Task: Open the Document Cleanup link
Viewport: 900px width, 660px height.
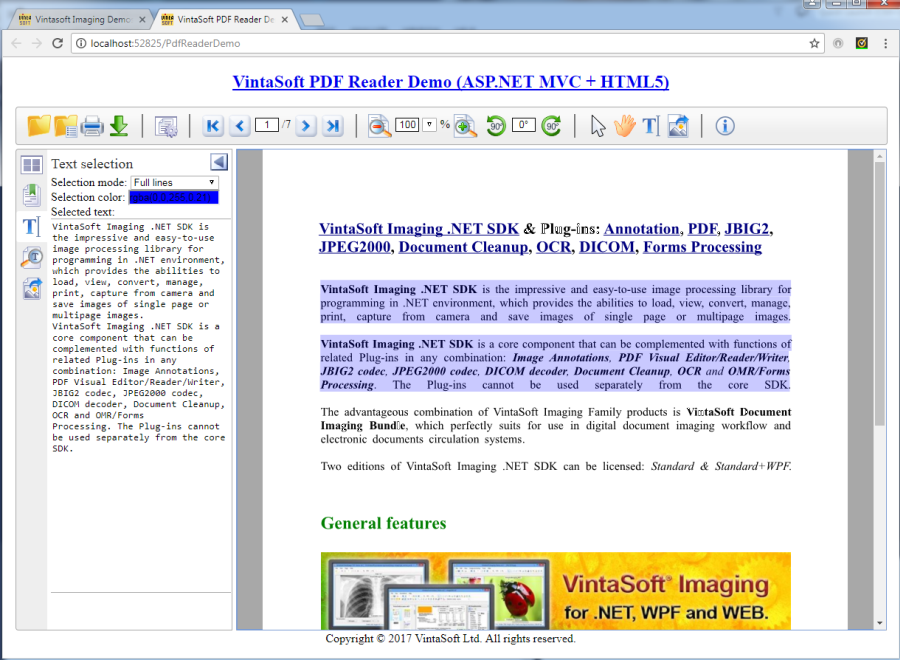Action: tap(463, 247)
